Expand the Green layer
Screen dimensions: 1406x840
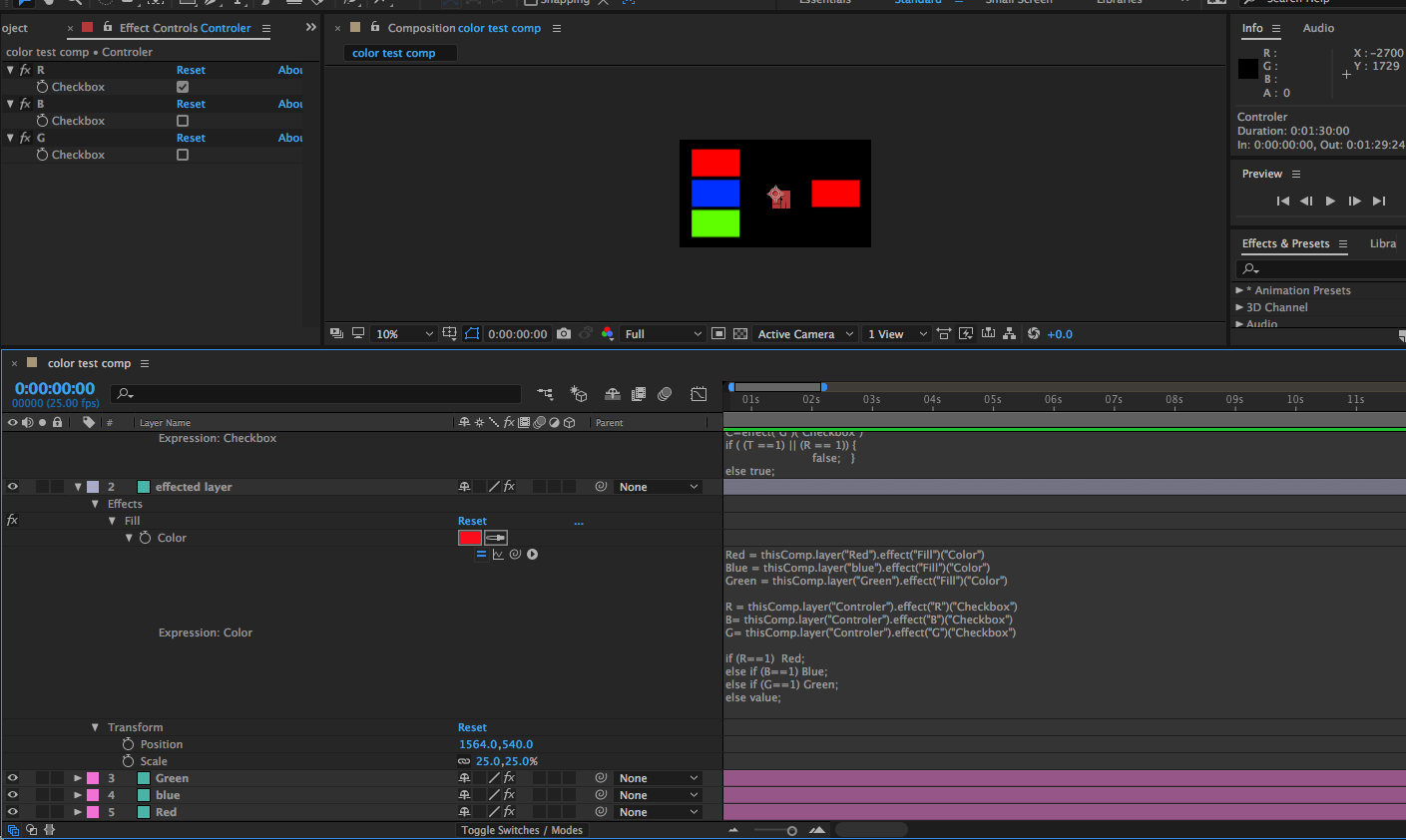pyautogui.click(x=78, y=778)
